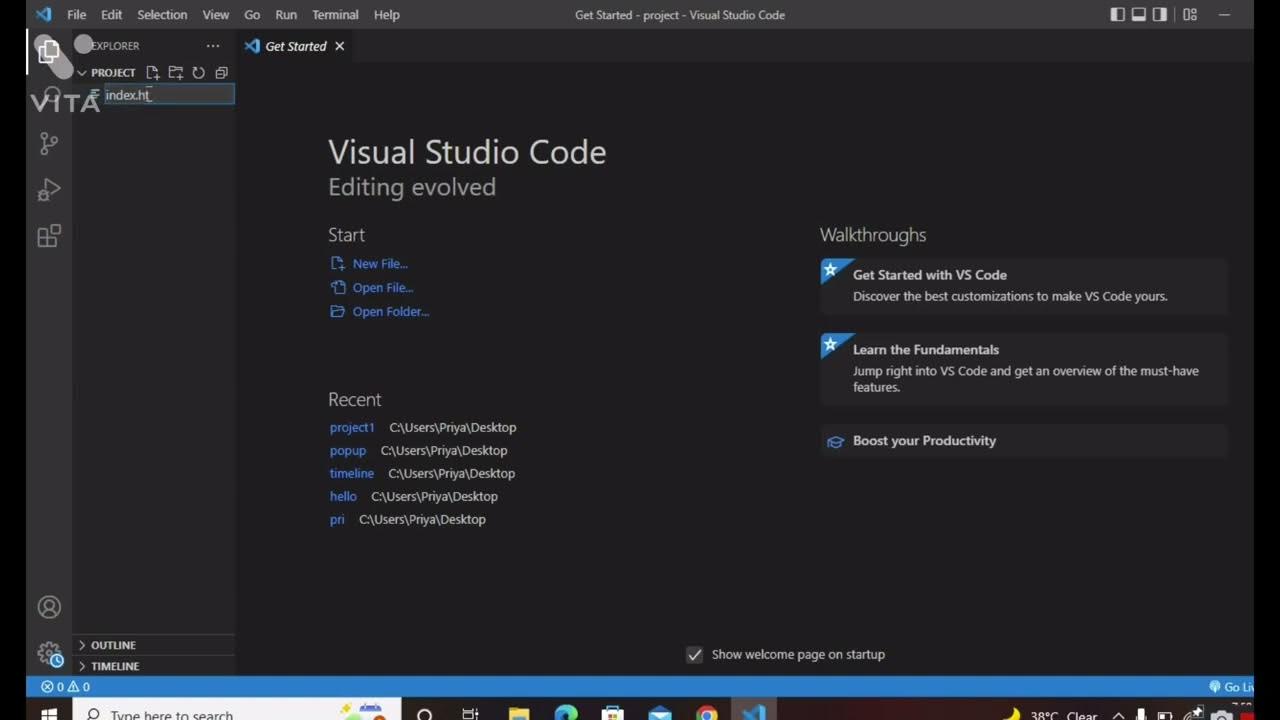Open Explorer views and more actions menu
This screenshot has height=720, width=1280.
click(213, 46)
